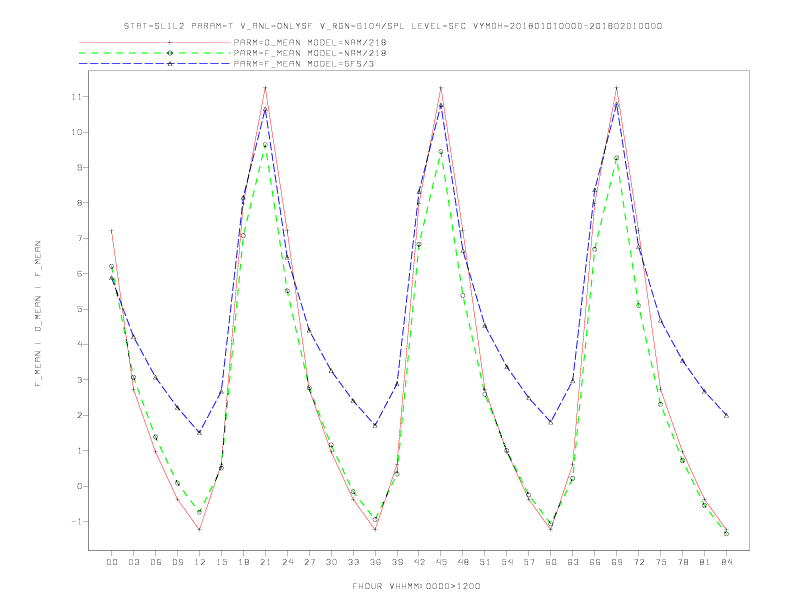Click x-axis tick label 12

(x=200, y=562)
